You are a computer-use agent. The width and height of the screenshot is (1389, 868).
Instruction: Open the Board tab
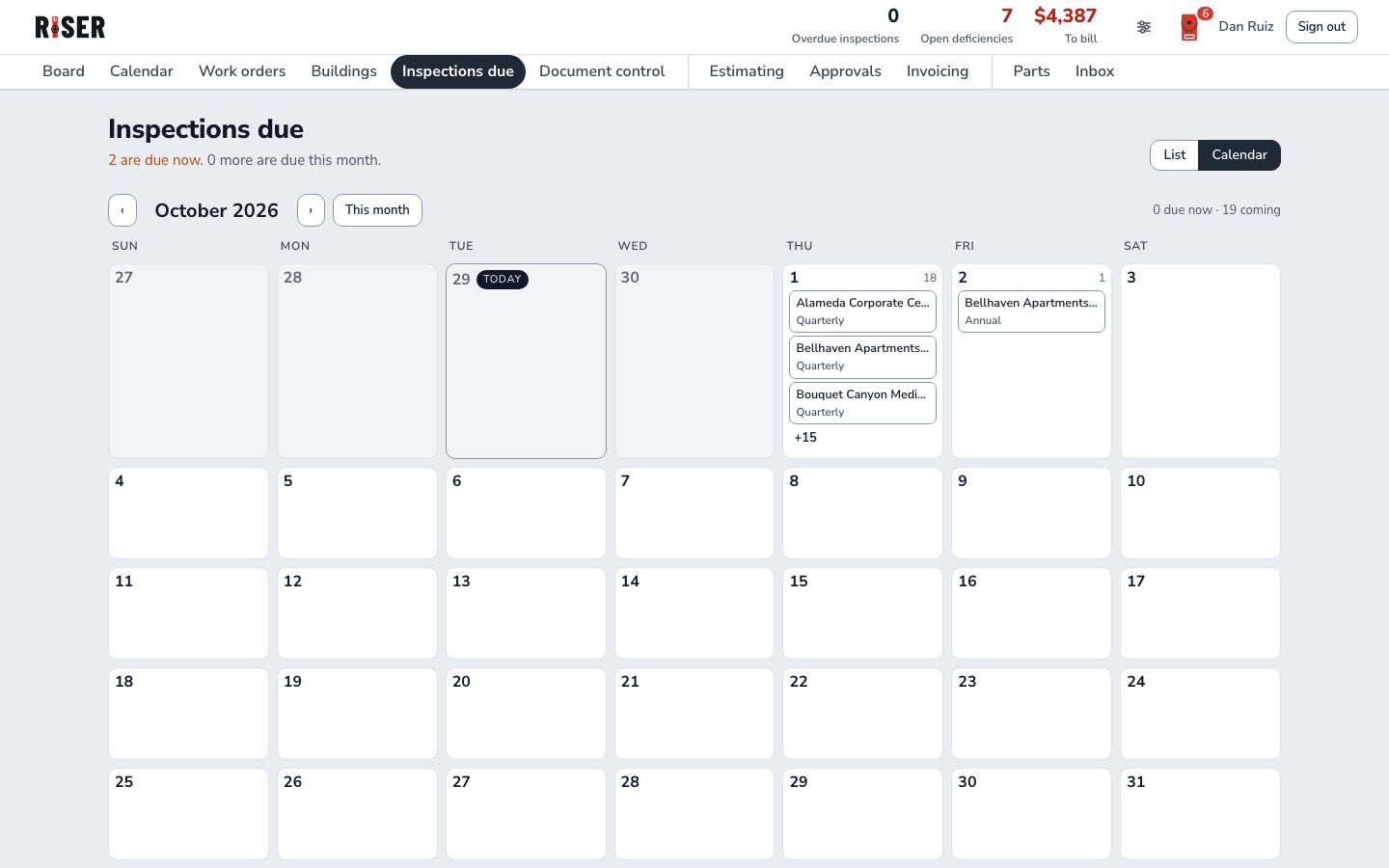(x=64, y=71)
